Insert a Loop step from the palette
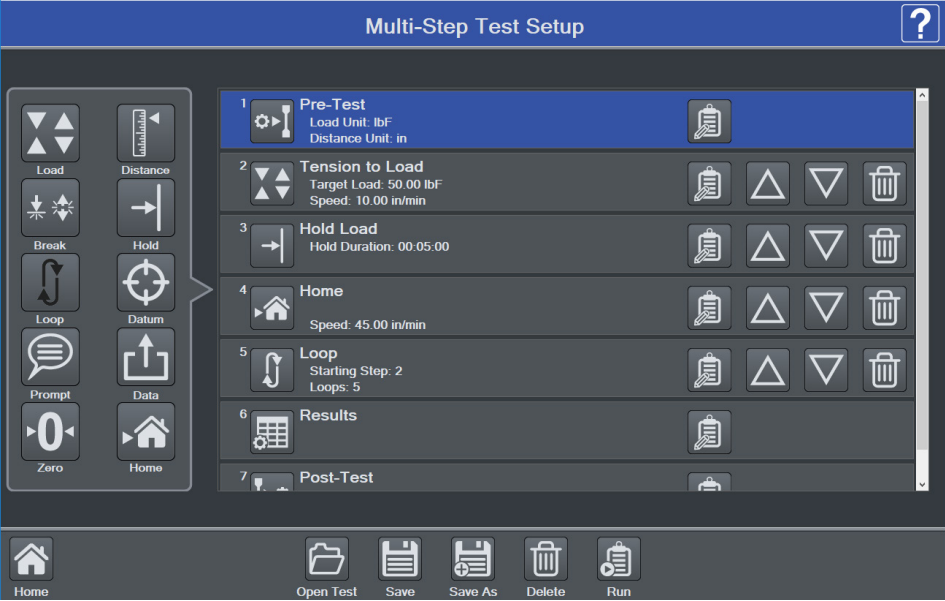Viewport: 945px width, 601px height. point(50,283)
